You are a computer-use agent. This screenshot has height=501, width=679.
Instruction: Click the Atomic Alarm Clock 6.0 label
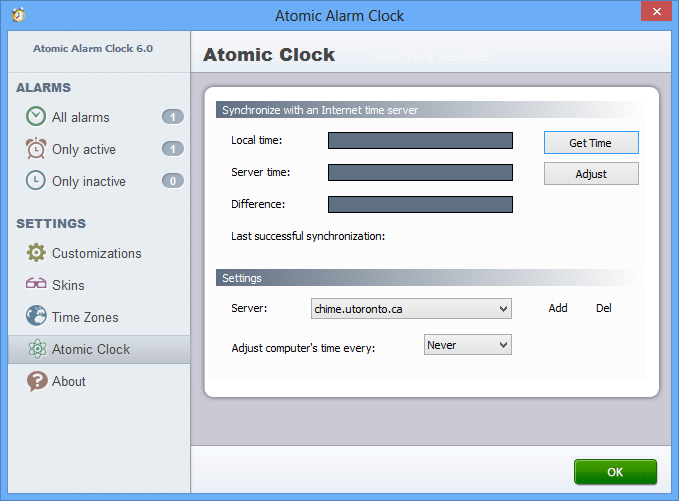tap(93, 48)
